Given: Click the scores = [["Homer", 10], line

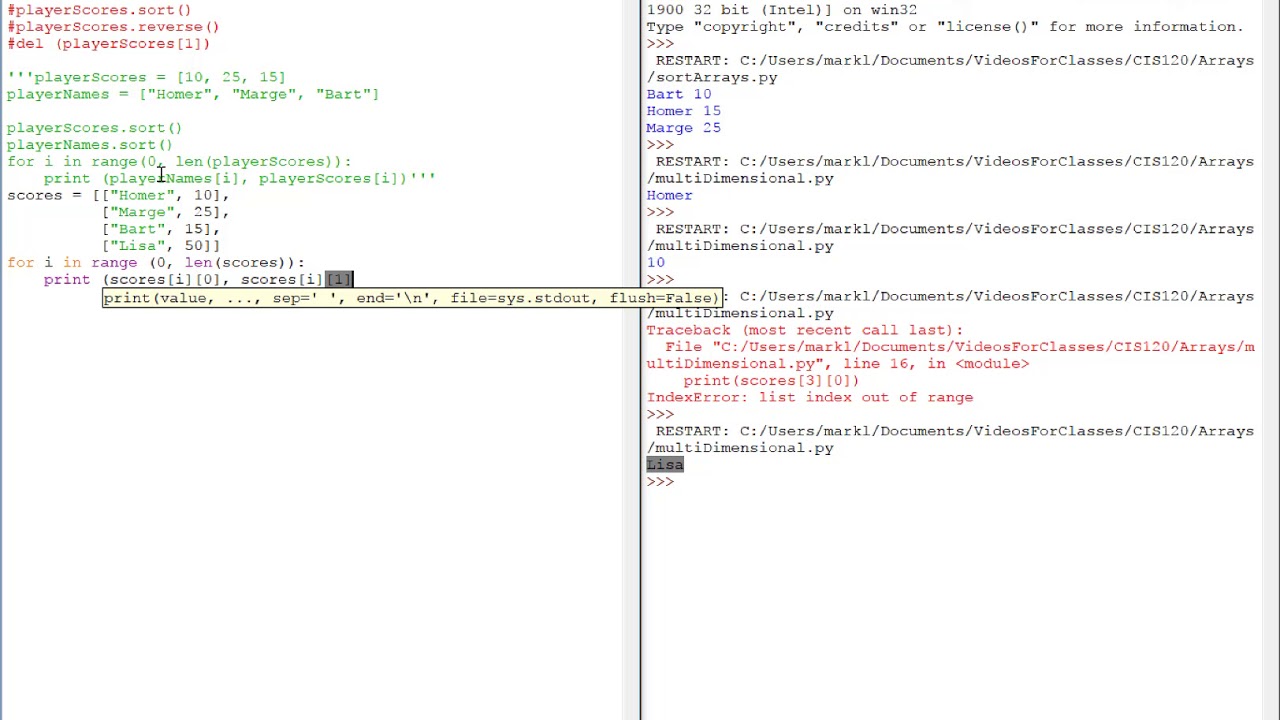Looking at the screenshot, I should click(x=118, y=196).
